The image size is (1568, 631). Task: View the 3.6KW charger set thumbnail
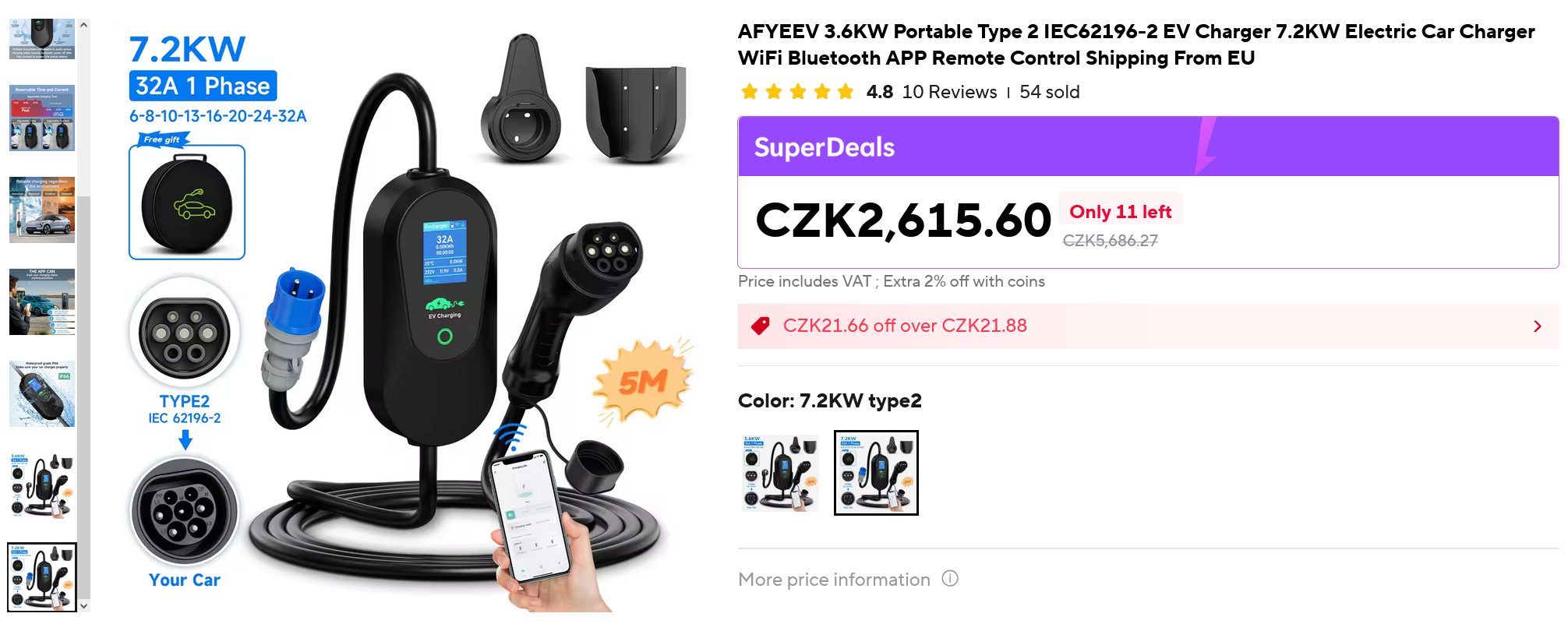[42, 485]
